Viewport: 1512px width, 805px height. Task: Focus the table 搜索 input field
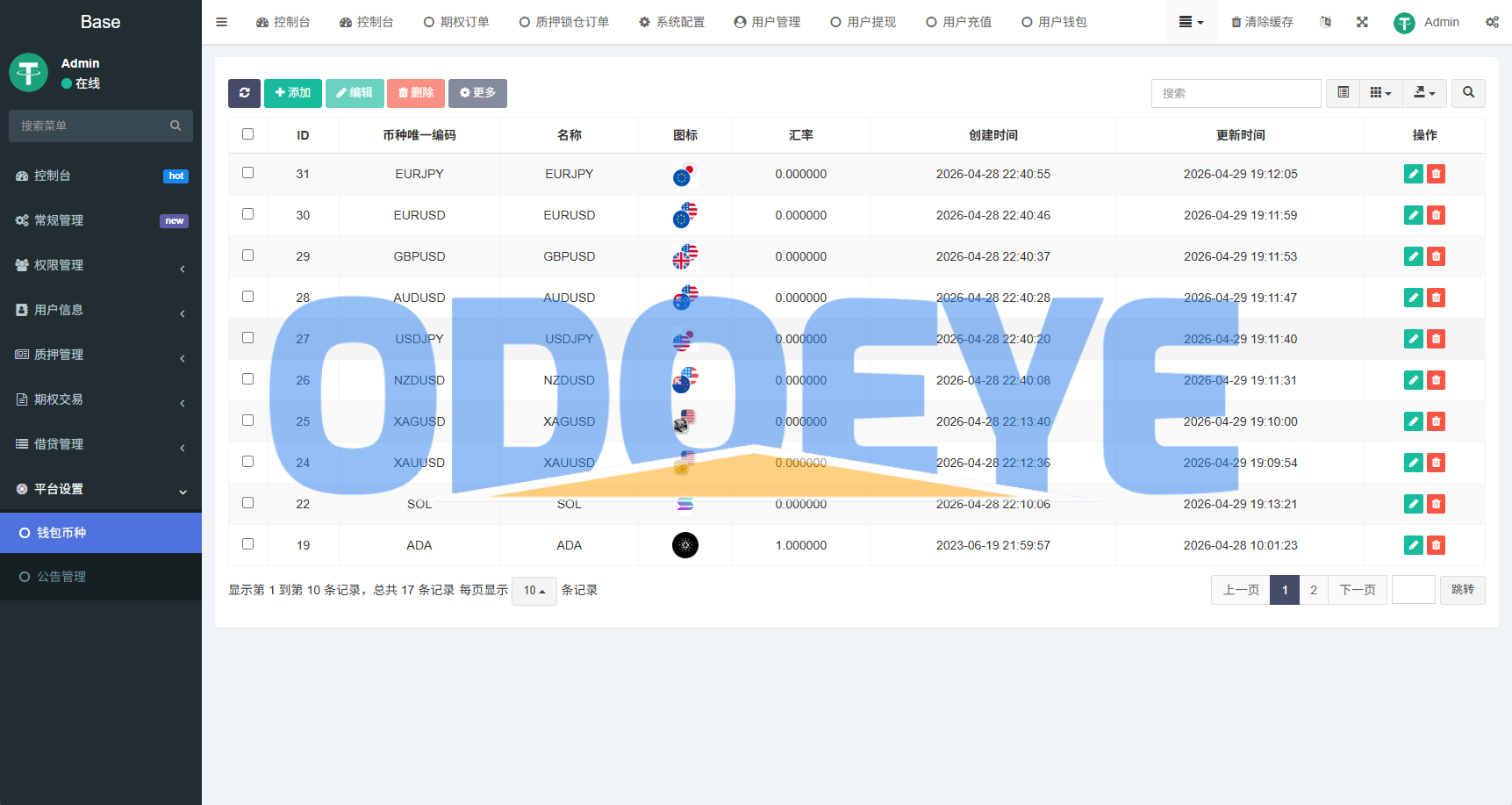point(1236,93)
